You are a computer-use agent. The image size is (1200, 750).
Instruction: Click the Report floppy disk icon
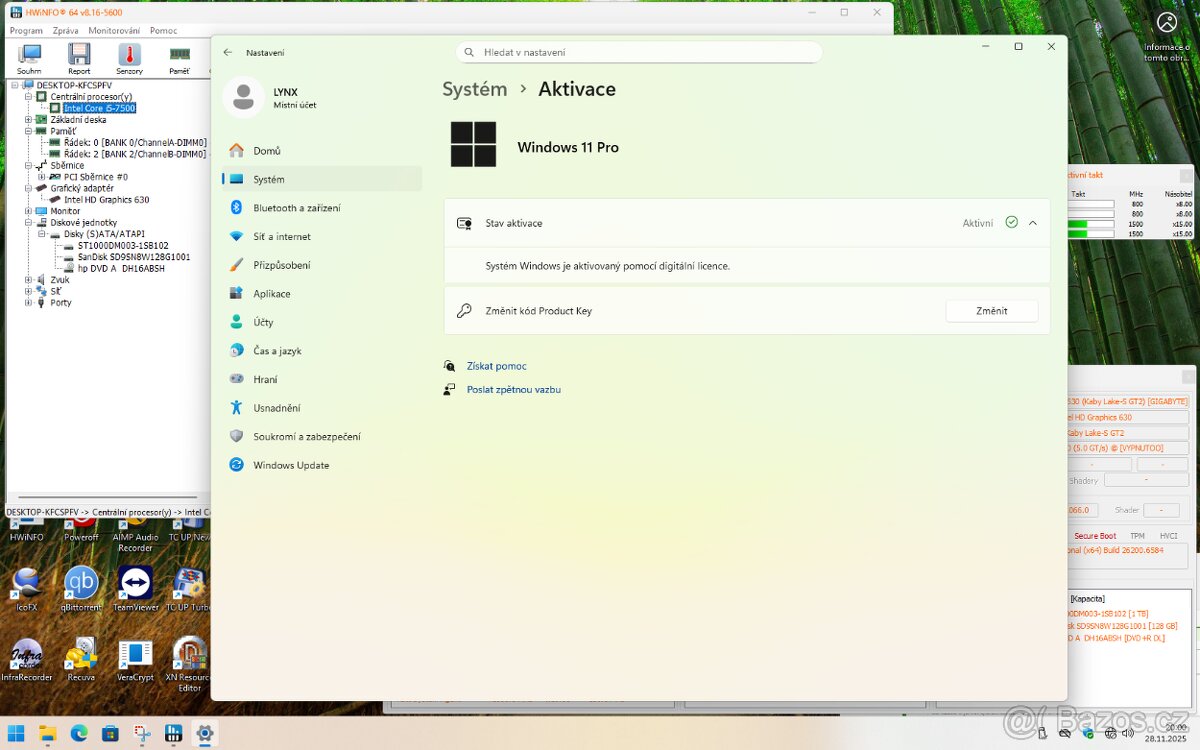[x=79, y=58]
